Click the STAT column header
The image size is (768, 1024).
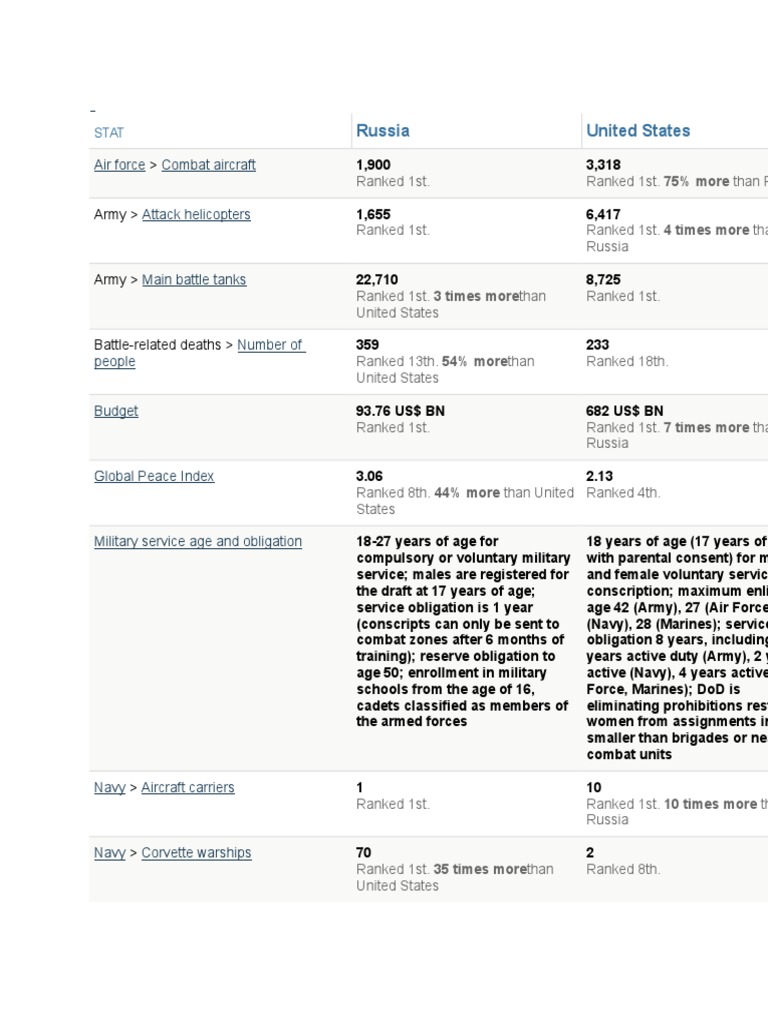pos(109,133)
